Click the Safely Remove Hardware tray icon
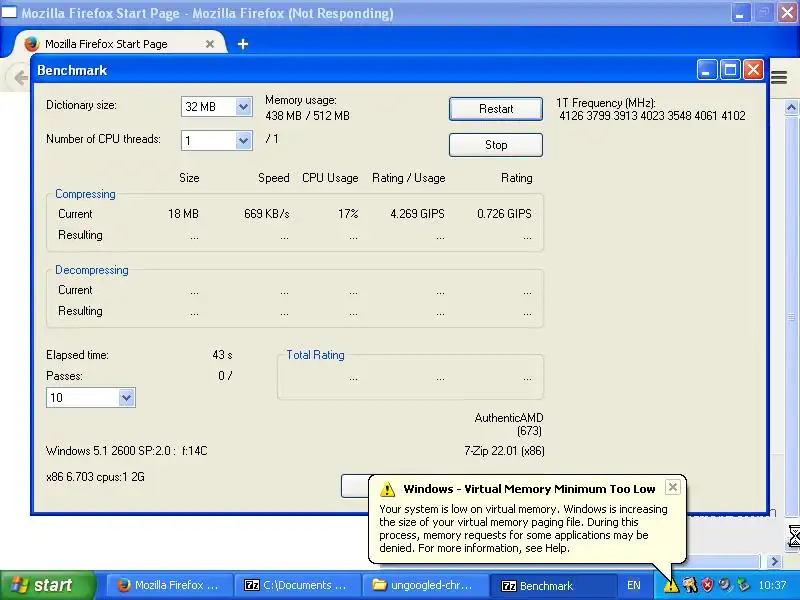The width and height of the screenshot is (800, 600). click(x=743, y=585)
